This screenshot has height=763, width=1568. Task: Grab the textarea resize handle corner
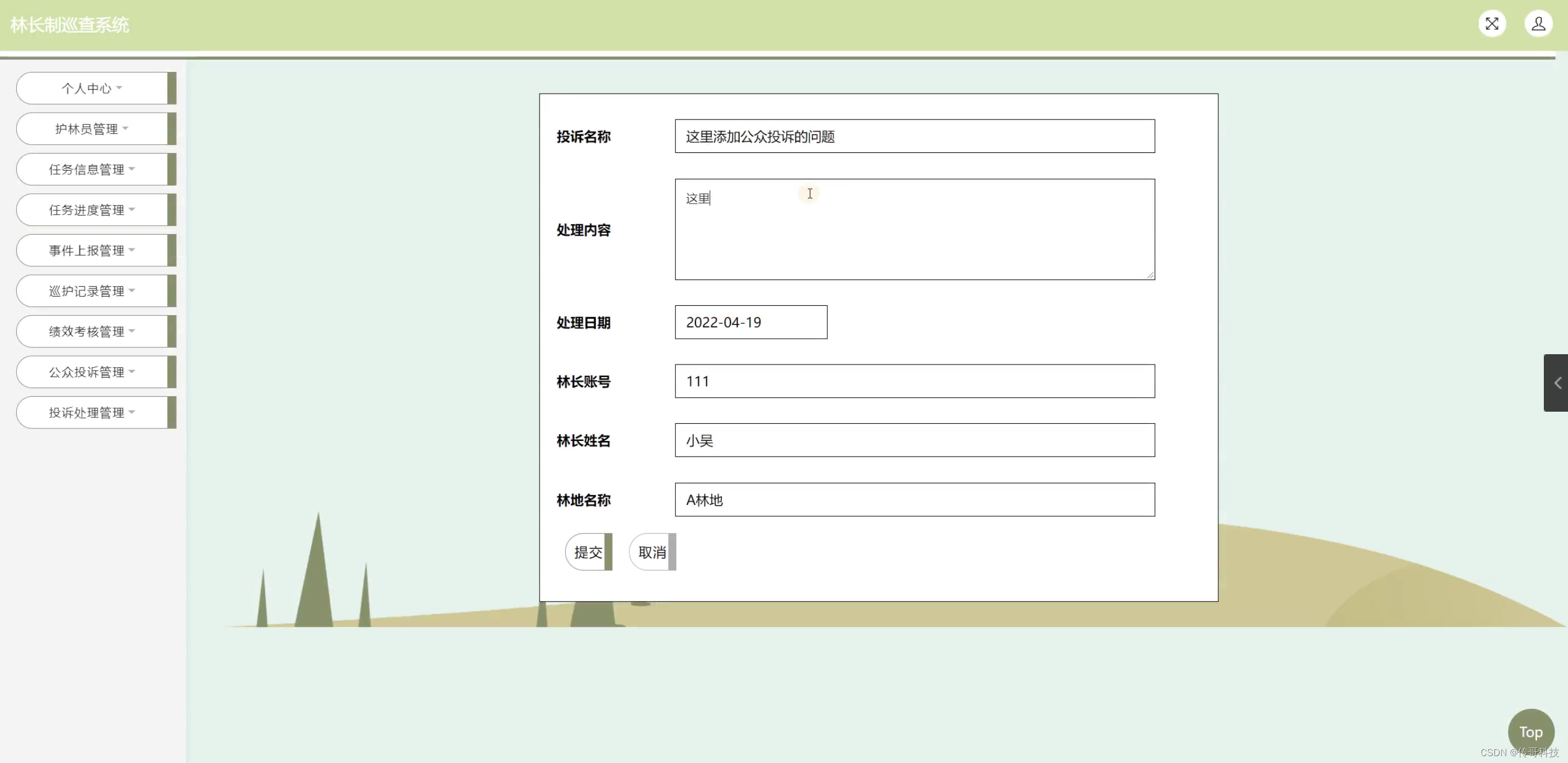coord(1150,275)
